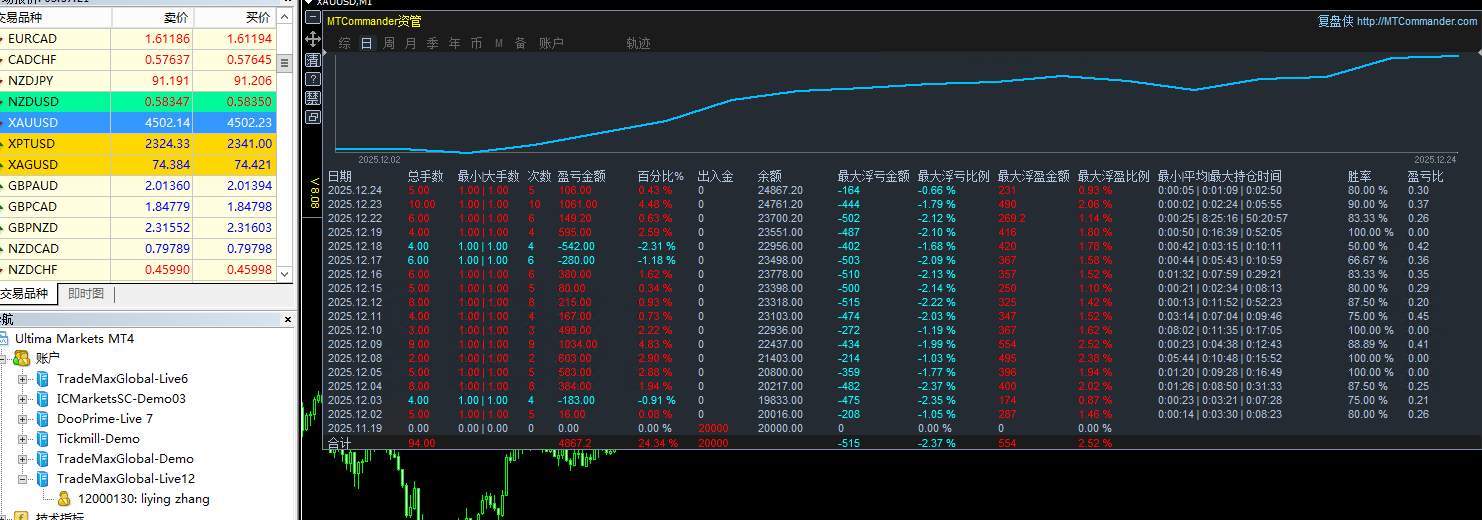Collapse the 账户 accounts tree node
This screenshot has height=520, width=1482.
coord(3,359)
